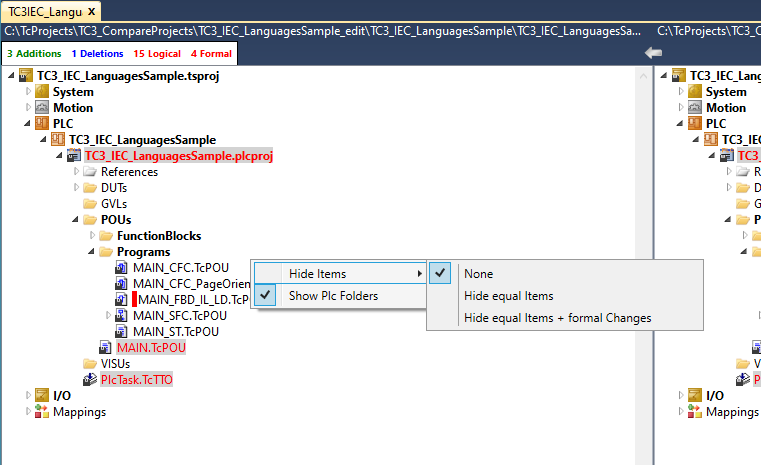Select MAIN_ST.TcPOU tree item
Screen dimensions: 761x465
pyautogui.click(x=176, y=332)
